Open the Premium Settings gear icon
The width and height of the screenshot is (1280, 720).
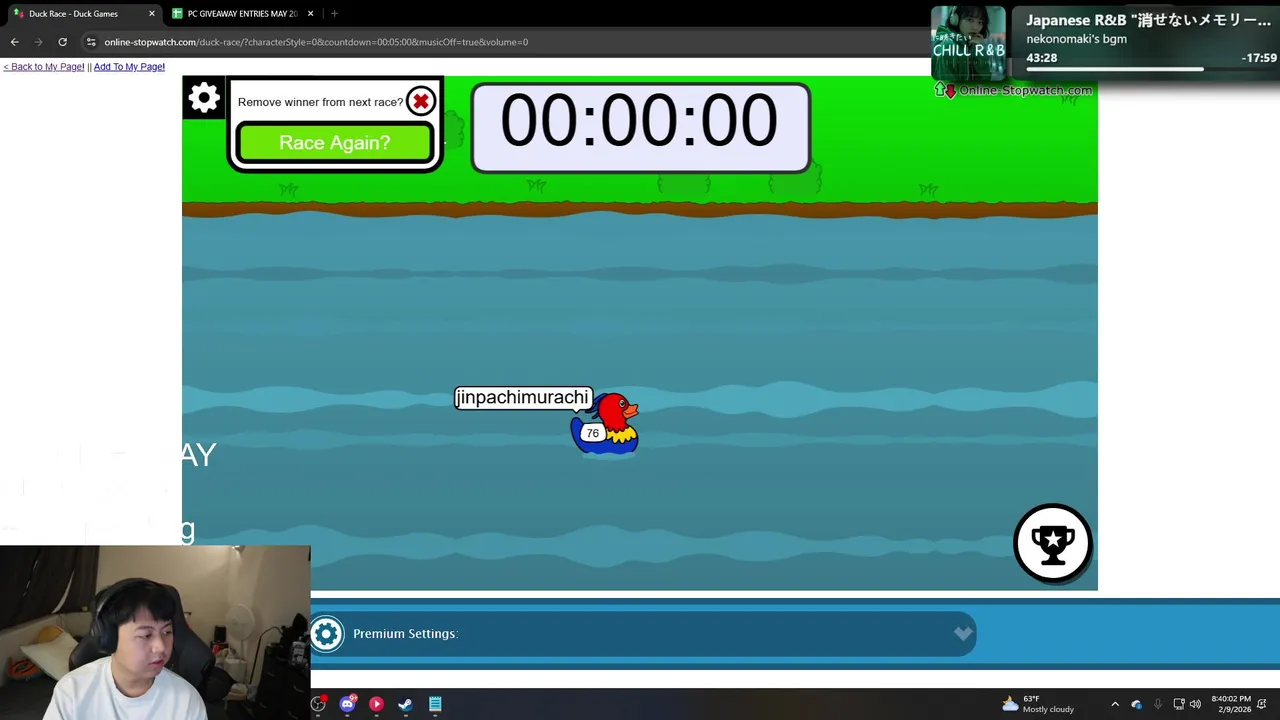(326, 634)
